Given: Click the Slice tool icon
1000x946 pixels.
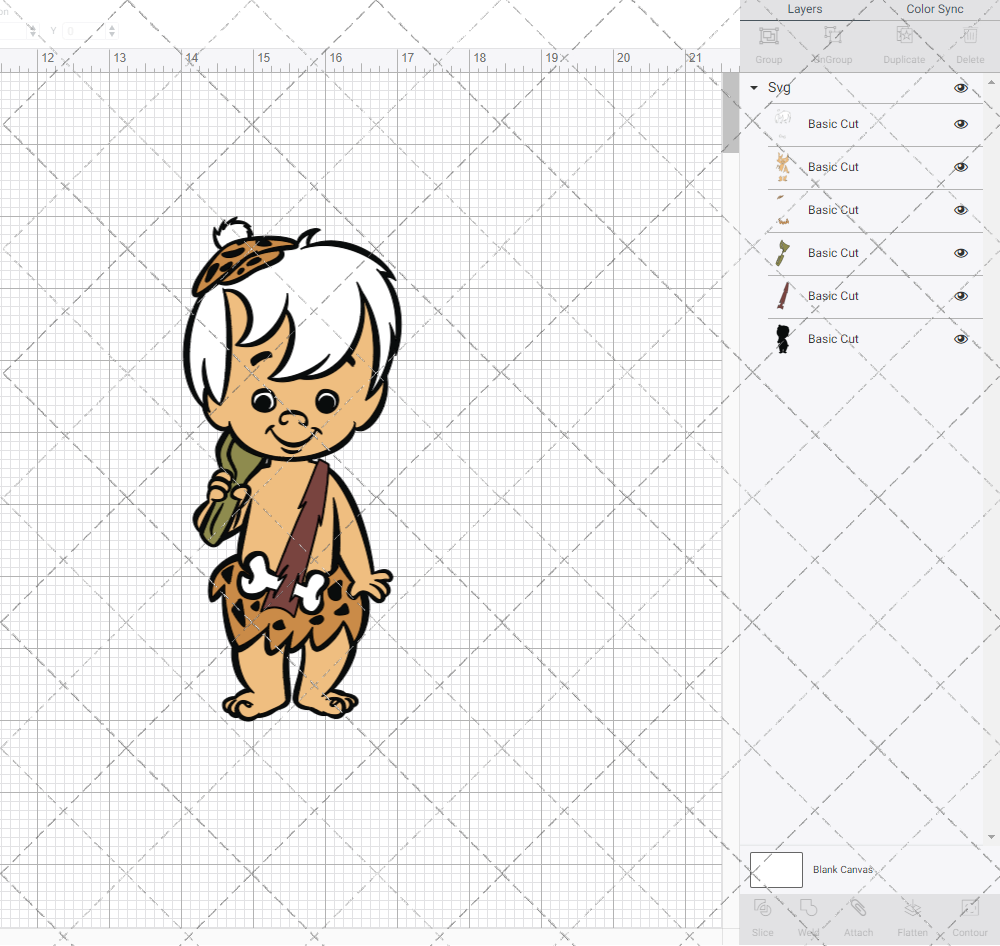Looking at the screenshot, I should pos(762,908).
